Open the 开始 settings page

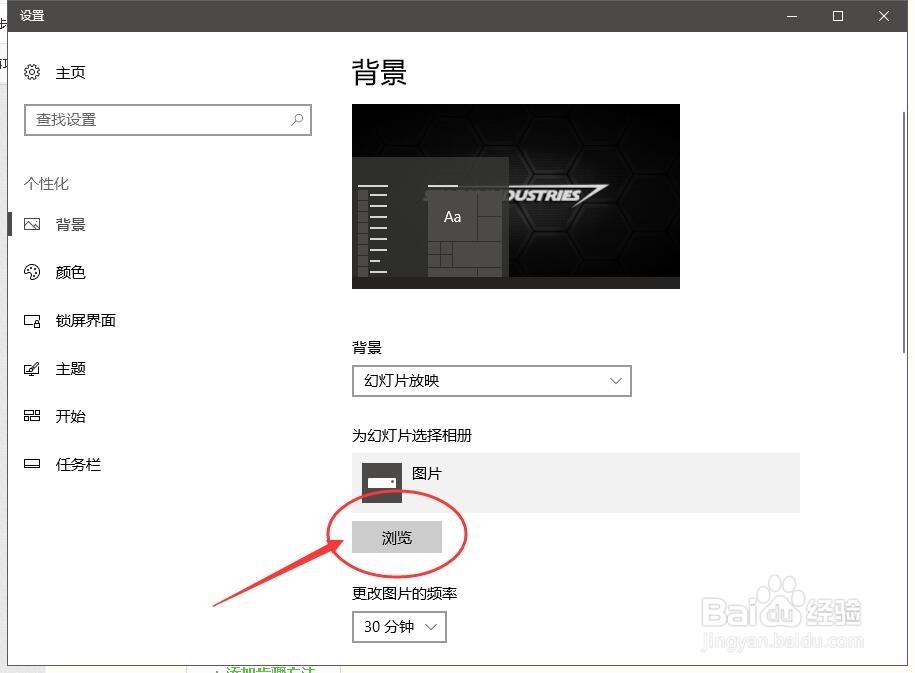(71, 416)
